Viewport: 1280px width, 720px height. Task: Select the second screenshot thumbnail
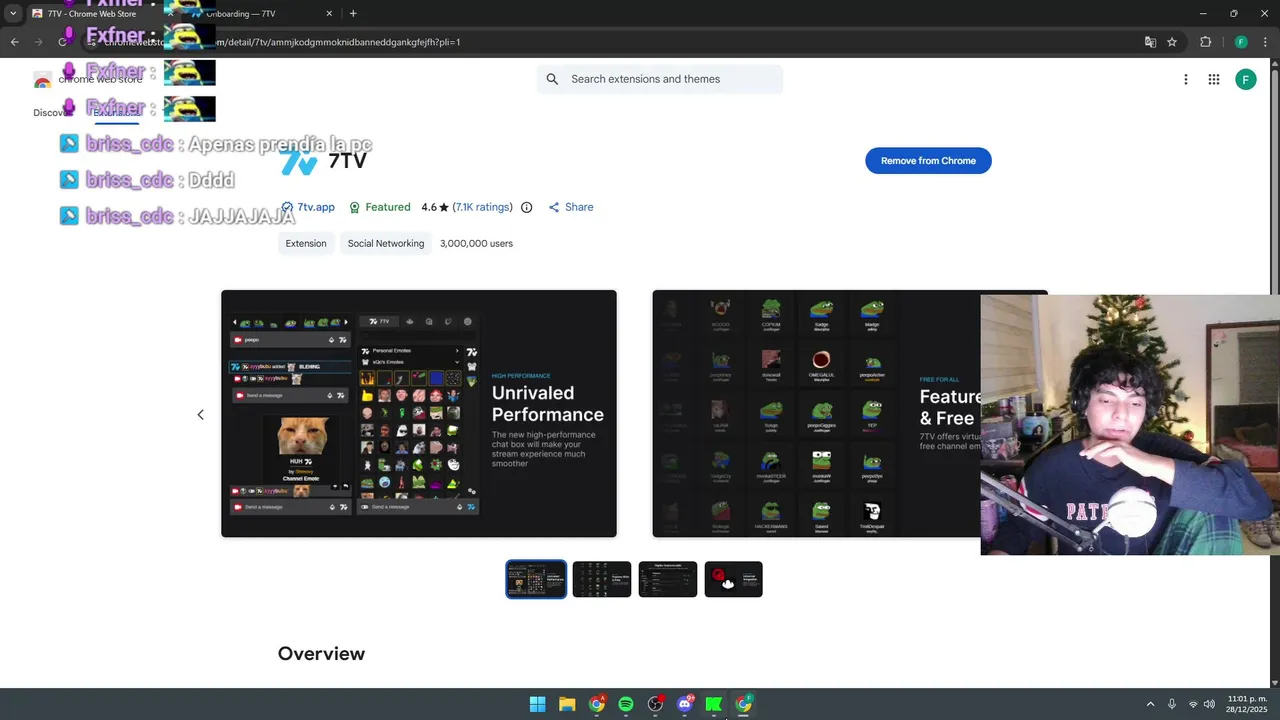(602, 579)
